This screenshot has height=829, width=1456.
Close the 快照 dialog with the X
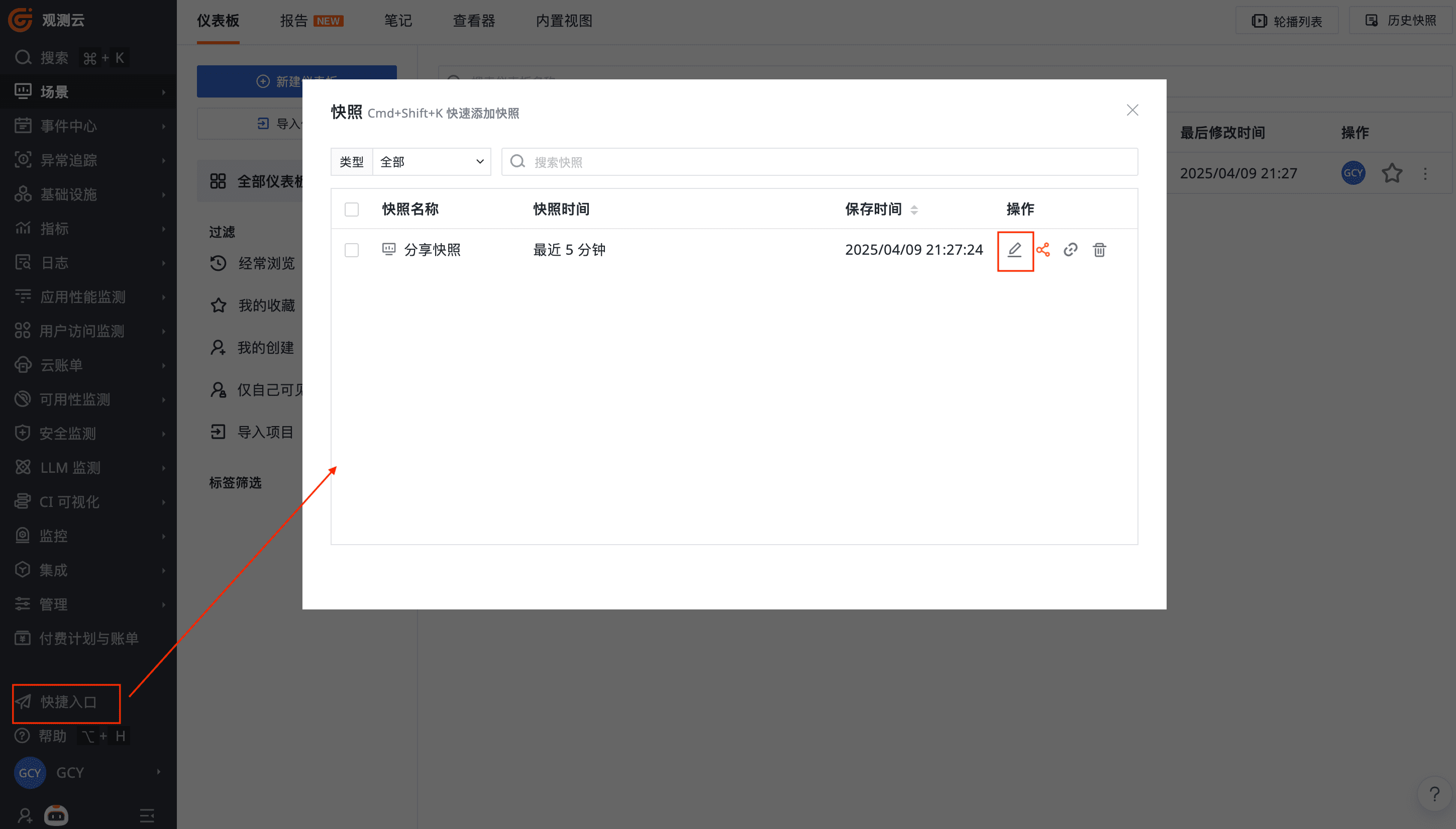coord(1132,110)
